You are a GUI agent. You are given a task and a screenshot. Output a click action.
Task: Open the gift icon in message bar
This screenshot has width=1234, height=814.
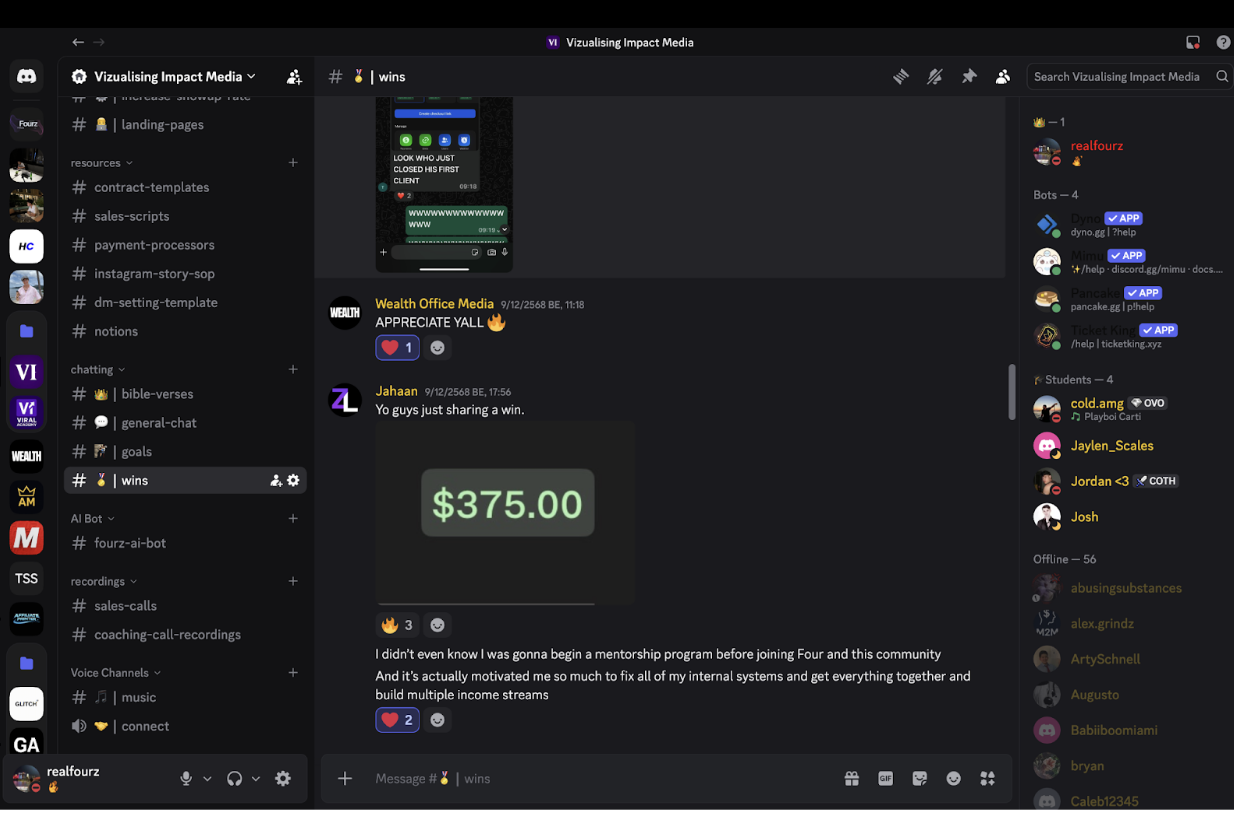[x=852, y=778]
